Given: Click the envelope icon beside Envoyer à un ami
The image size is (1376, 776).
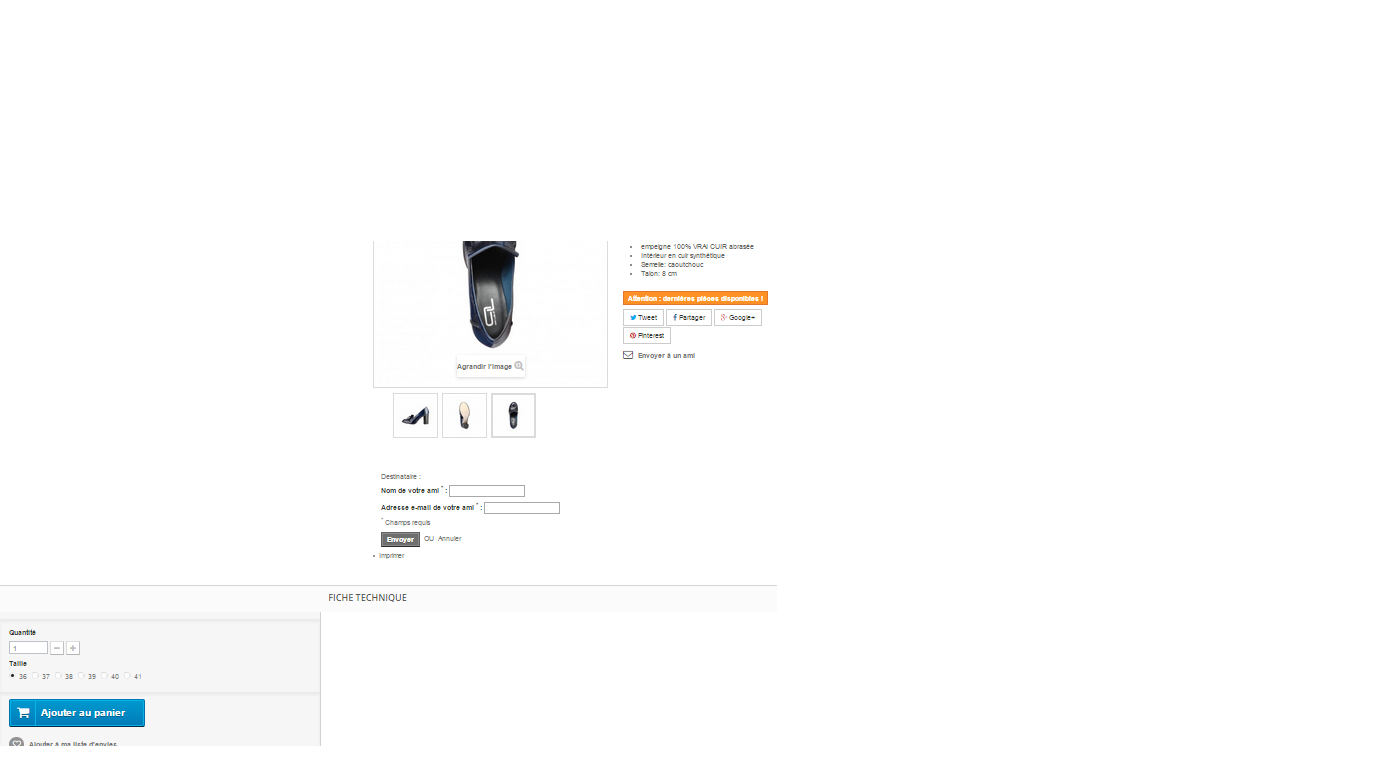Looking at the screenshot, I should tap(628, 355).
